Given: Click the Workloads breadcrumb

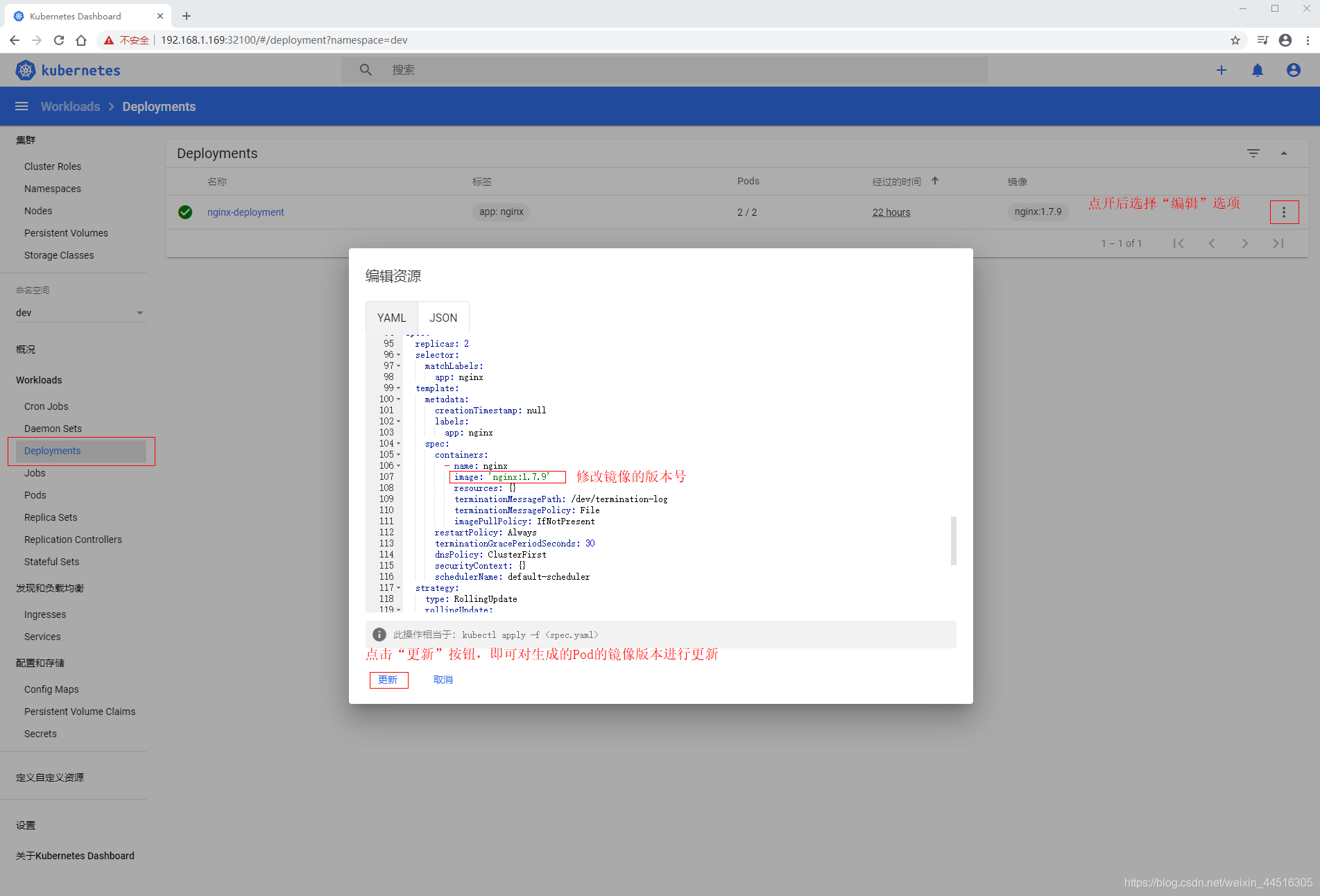Looking at the screenshot, I should pyautogui.click(x=71, y=106).
